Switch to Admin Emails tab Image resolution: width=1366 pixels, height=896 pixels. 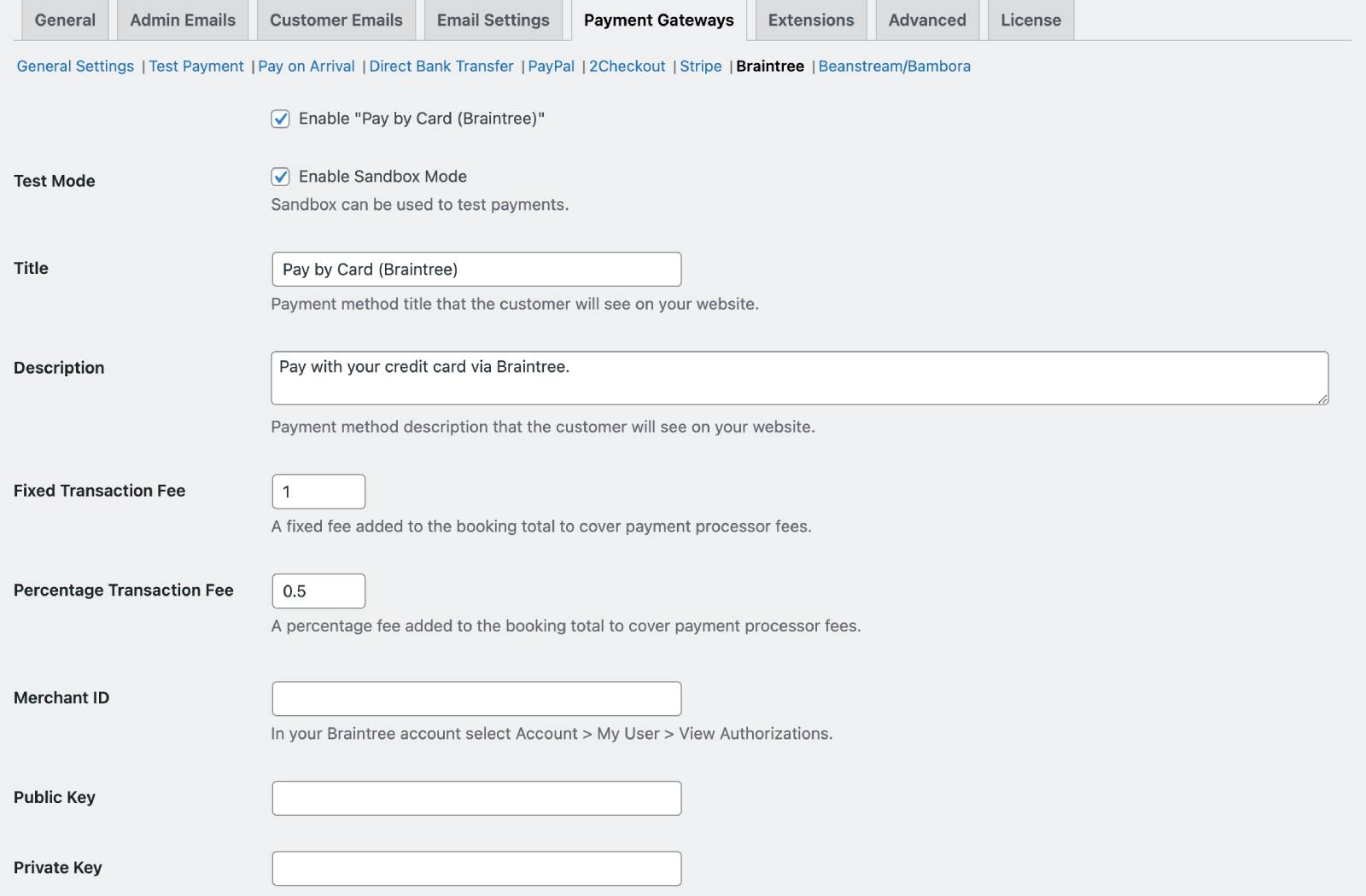(x=183, y=20)
